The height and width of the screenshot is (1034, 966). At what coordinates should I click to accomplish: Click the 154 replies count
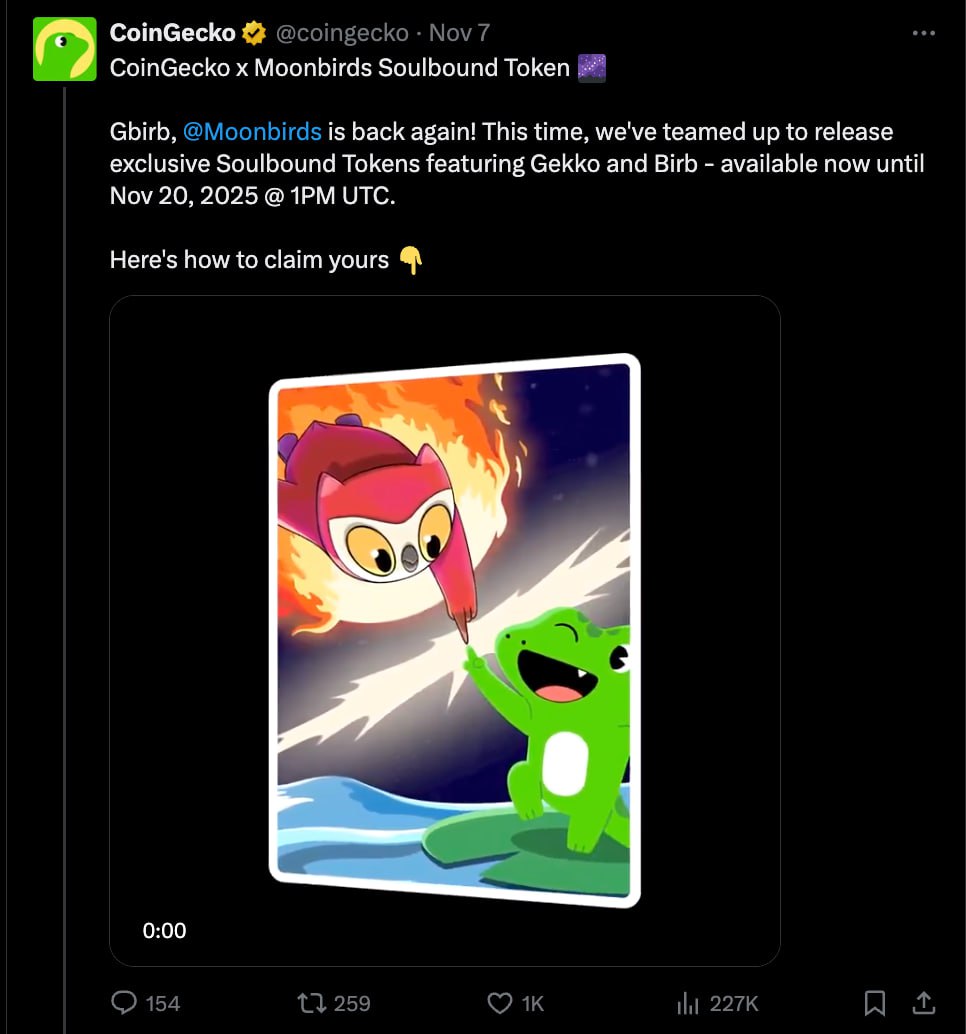[163, 1003]
